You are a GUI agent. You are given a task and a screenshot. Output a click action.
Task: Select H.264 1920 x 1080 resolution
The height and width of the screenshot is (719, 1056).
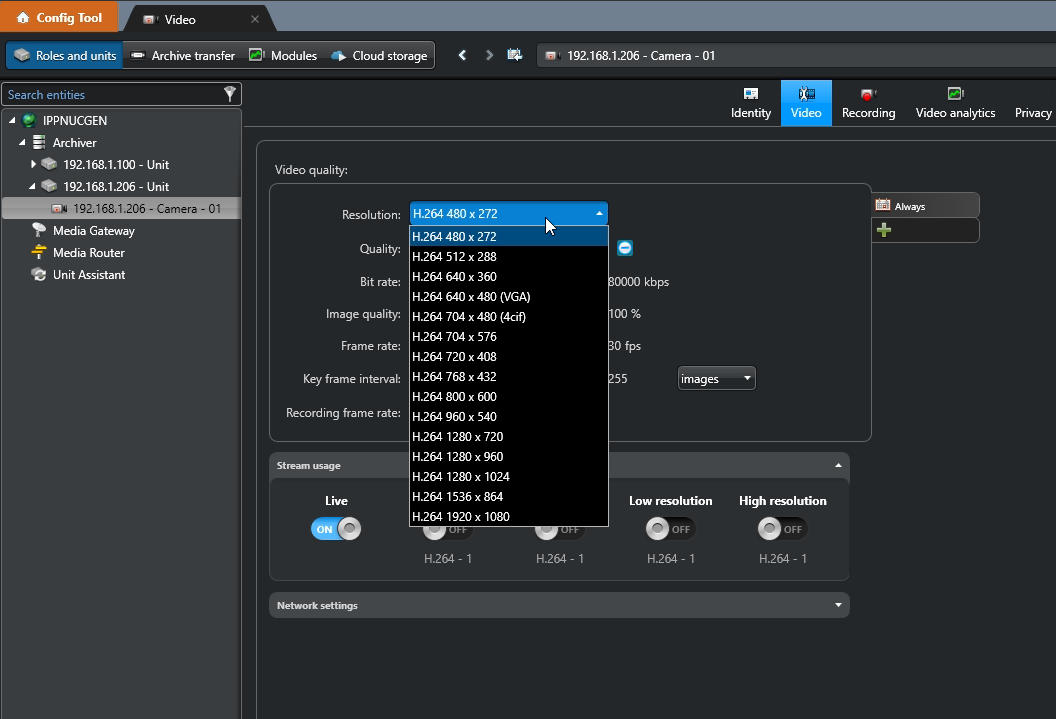click(461, 517)
